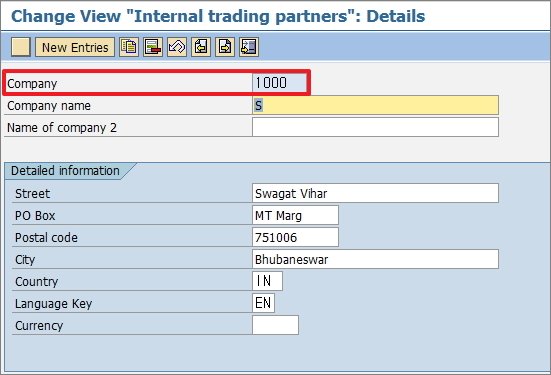
Task: Click the Undo Change icon
Action: pyautogui.click(x=177, y=47)
